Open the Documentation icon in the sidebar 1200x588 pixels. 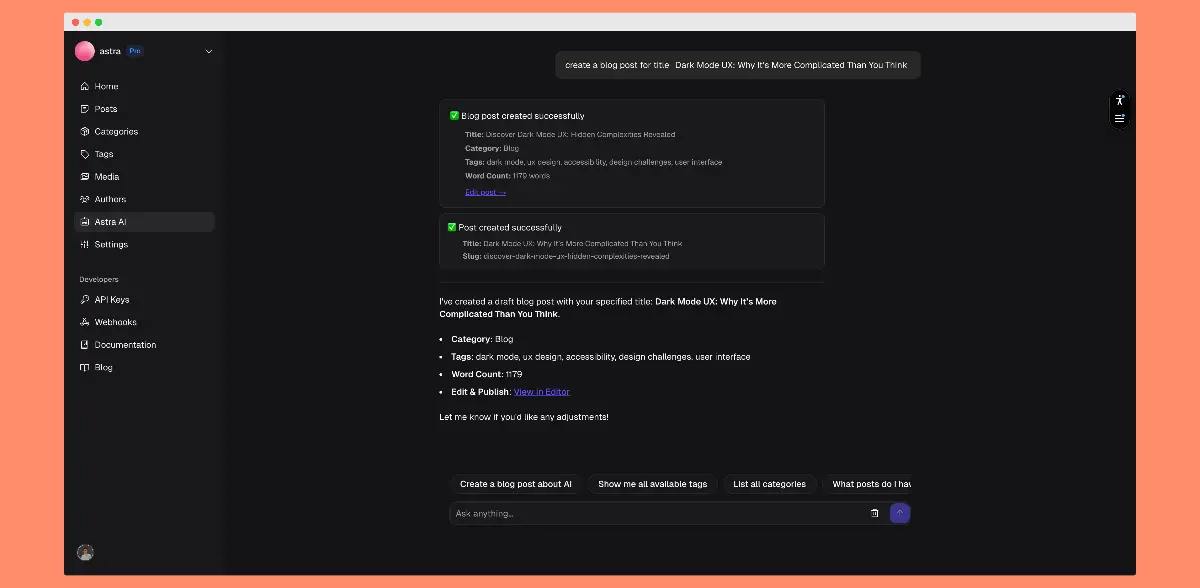(86, 344)
